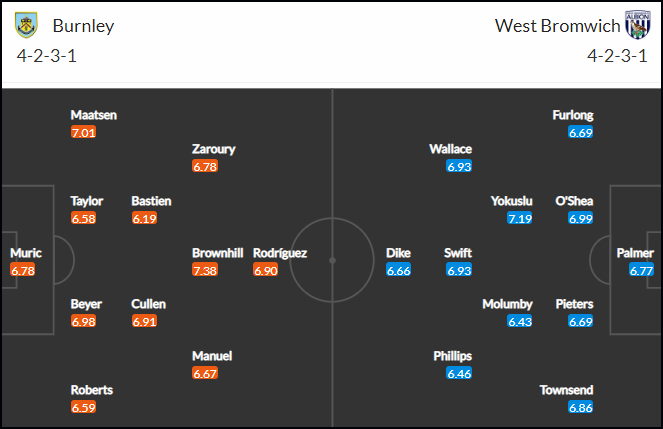Click Furlong's 6.69 rating badge

click(581, 133)
